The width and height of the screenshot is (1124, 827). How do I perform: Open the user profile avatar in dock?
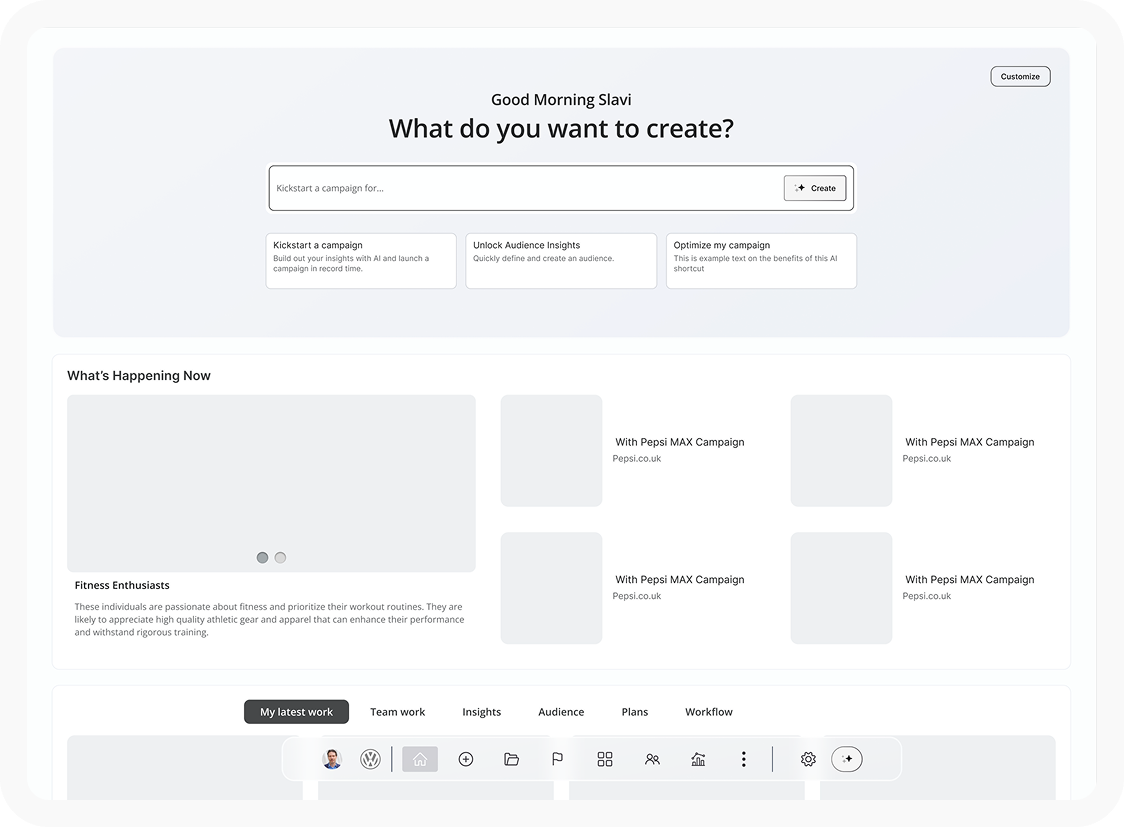(x=332, y=759)
